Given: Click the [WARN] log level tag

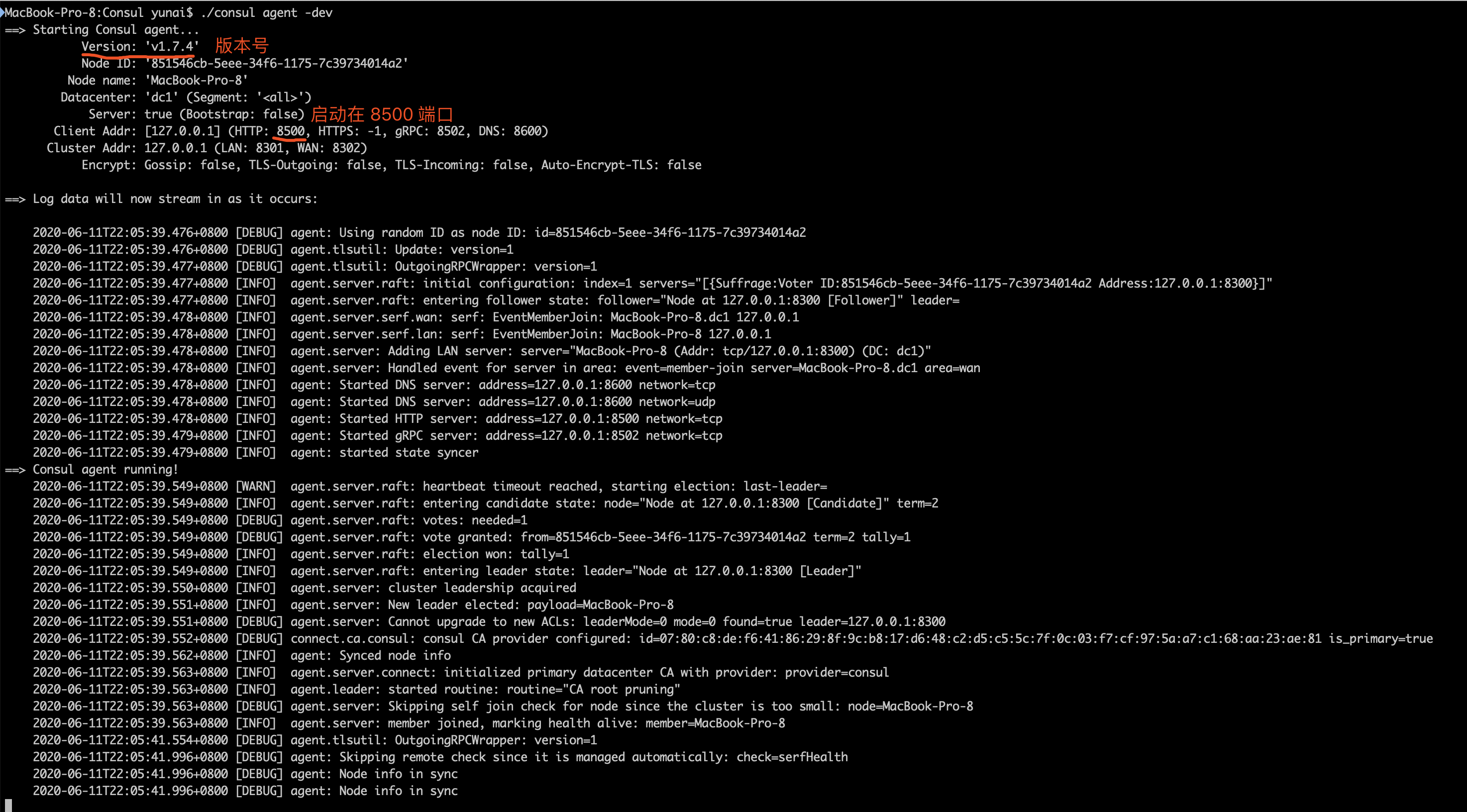Looking at the screenshot, I should tap(256, 486).
